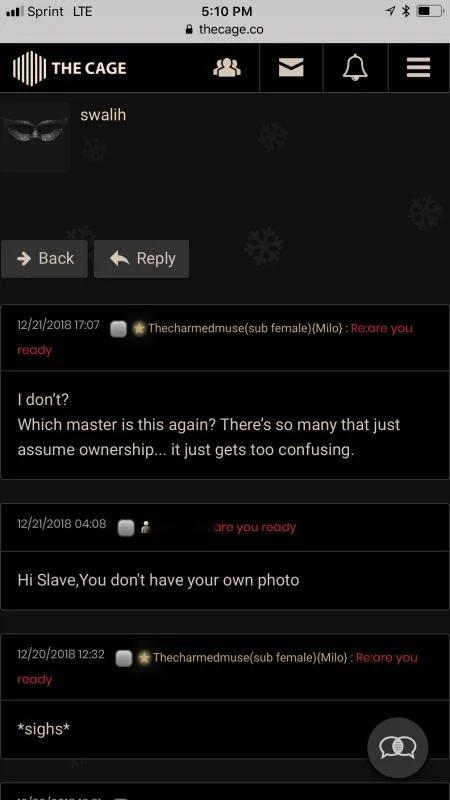Open the Thecharmedmuse sender name at 17:07
This screenshot has width=450, height=800.
click(x=245, y=328)
